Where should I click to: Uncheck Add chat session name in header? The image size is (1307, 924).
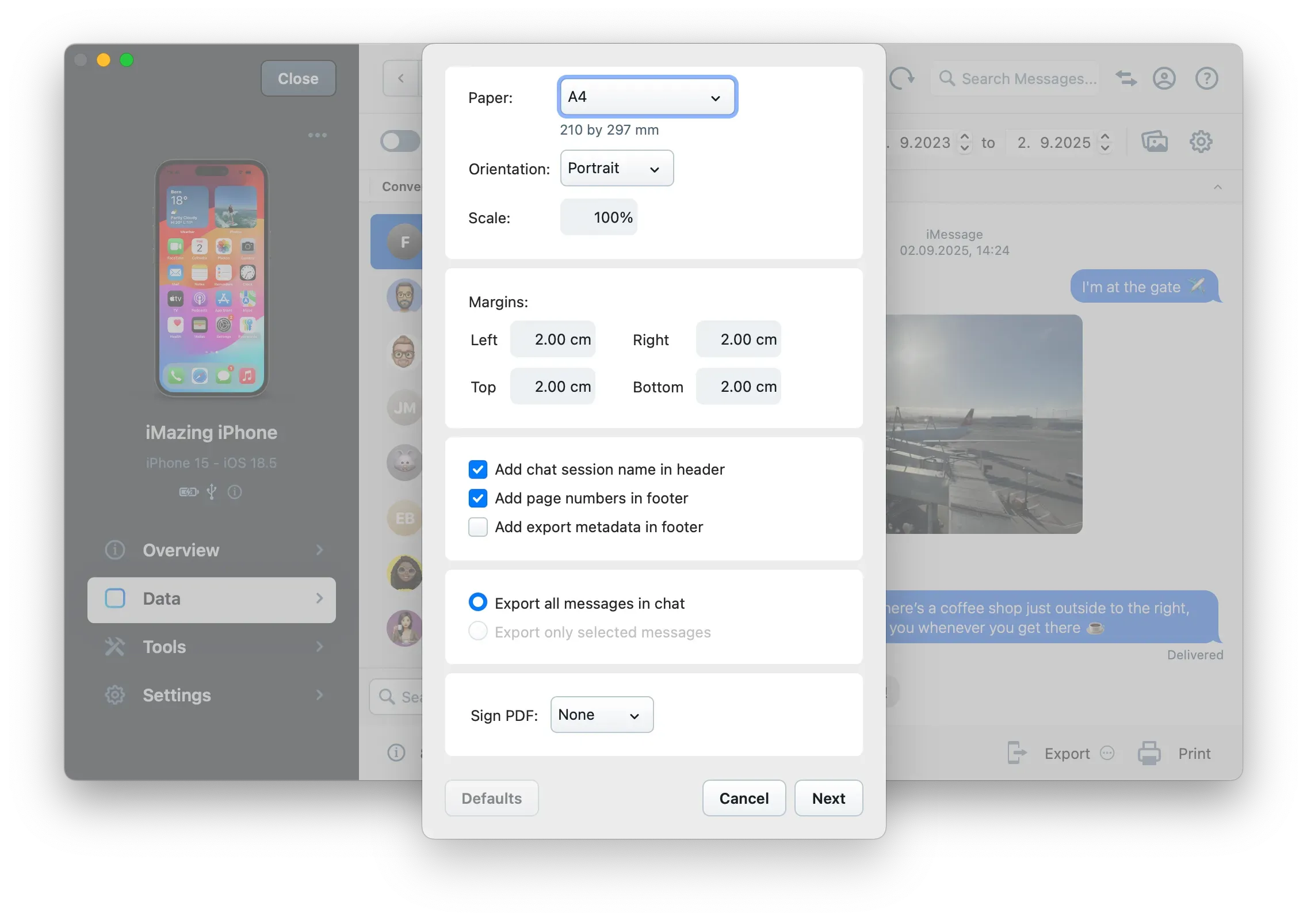point(477,469)
